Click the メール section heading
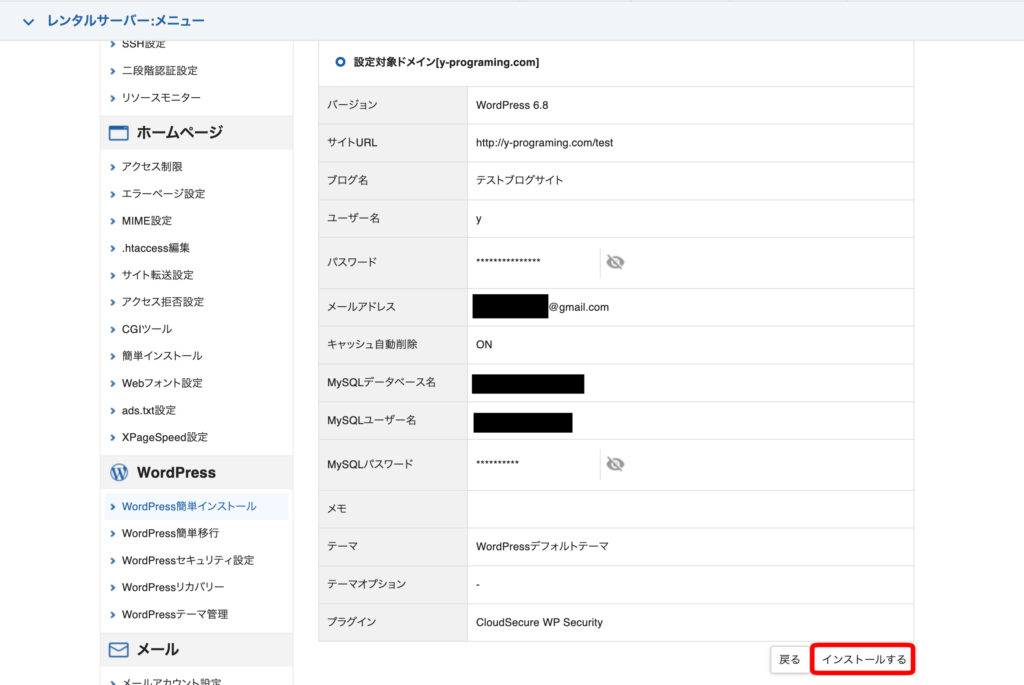1024x685 pixels. (157, 650)
